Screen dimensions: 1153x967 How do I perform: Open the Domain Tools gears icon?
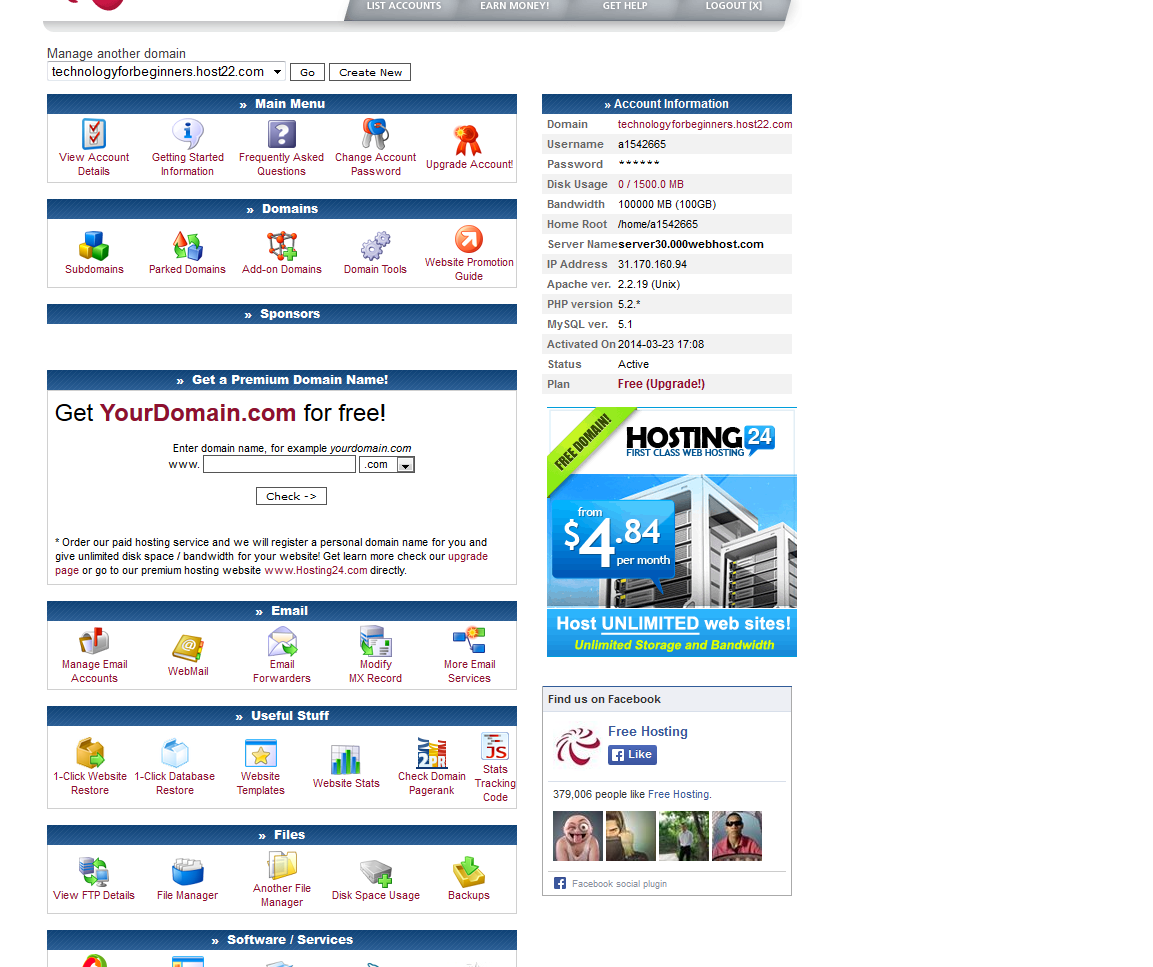point(375,246)
